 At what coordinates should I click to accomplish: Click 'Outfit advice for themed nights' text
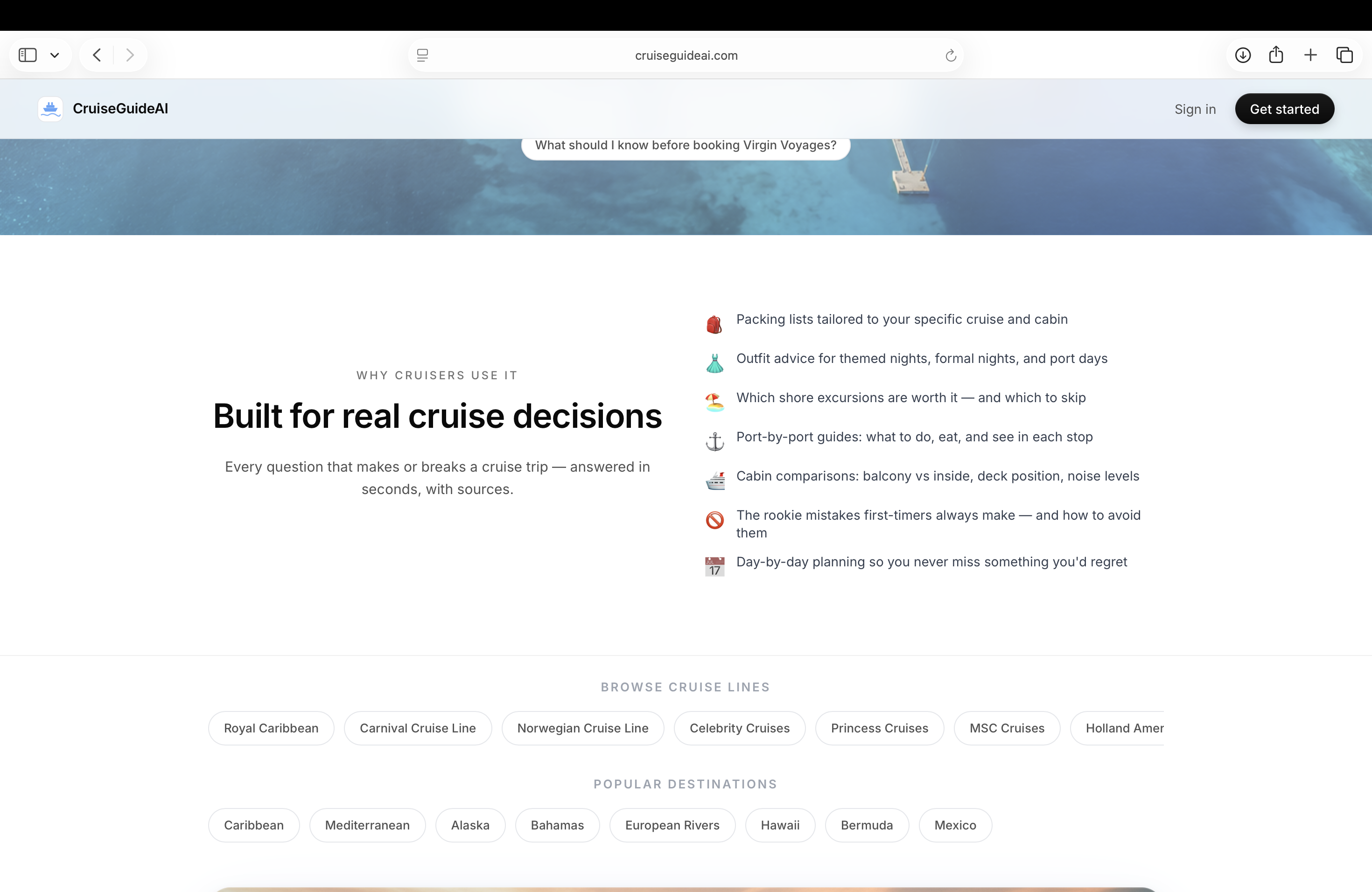pos(922,358)
